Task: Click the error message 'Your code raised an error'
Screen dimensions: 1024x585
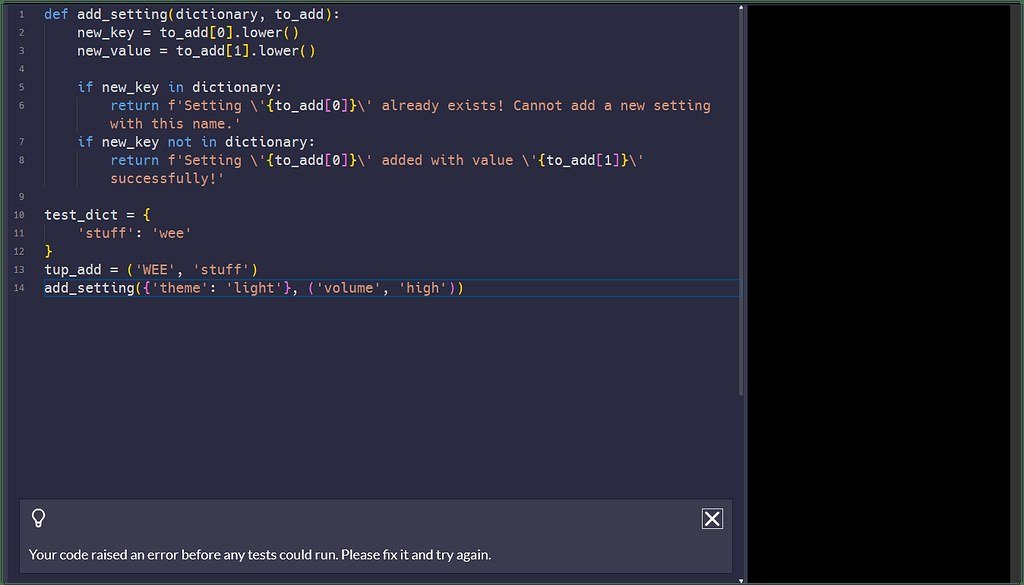Action: [x=259, y=555]
